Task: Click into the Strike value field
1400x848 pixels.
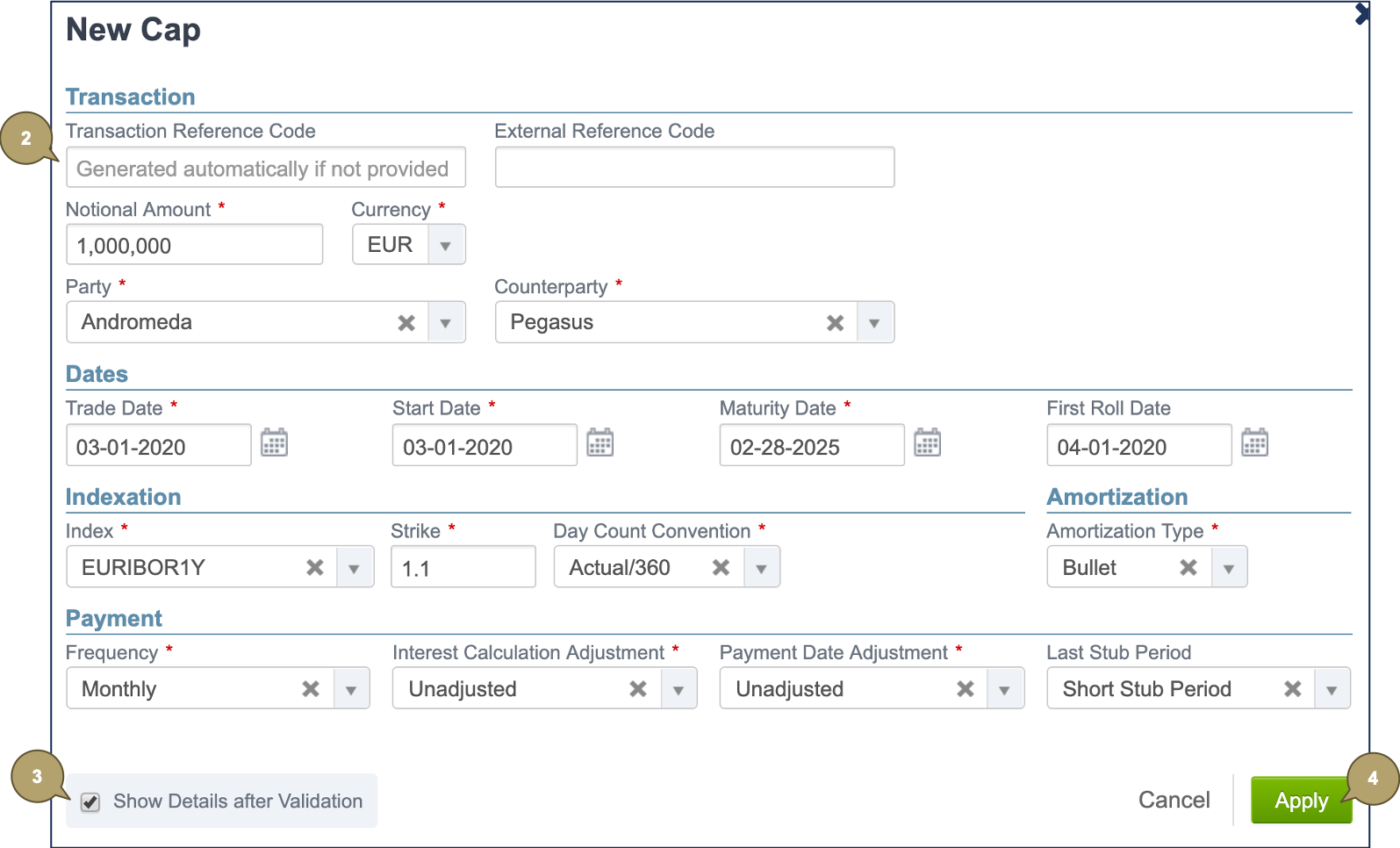Action: [x=463, y=568]
